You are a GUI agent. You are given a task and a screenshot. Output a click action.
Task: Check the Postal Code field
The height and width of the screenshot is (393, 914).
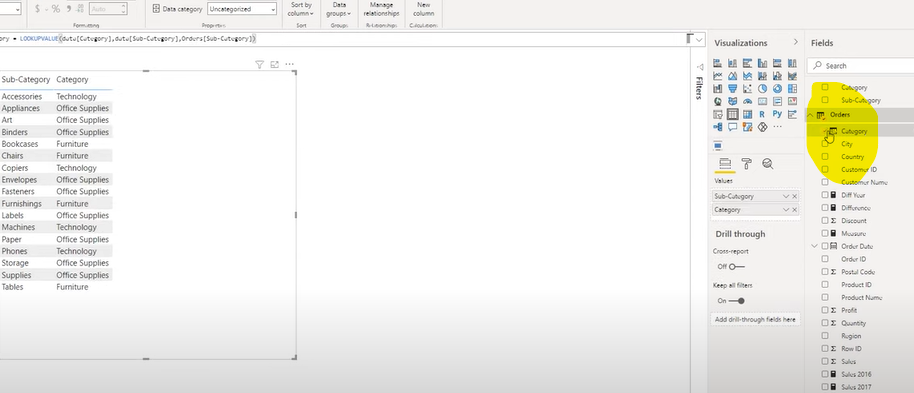(x=825, y=272)
